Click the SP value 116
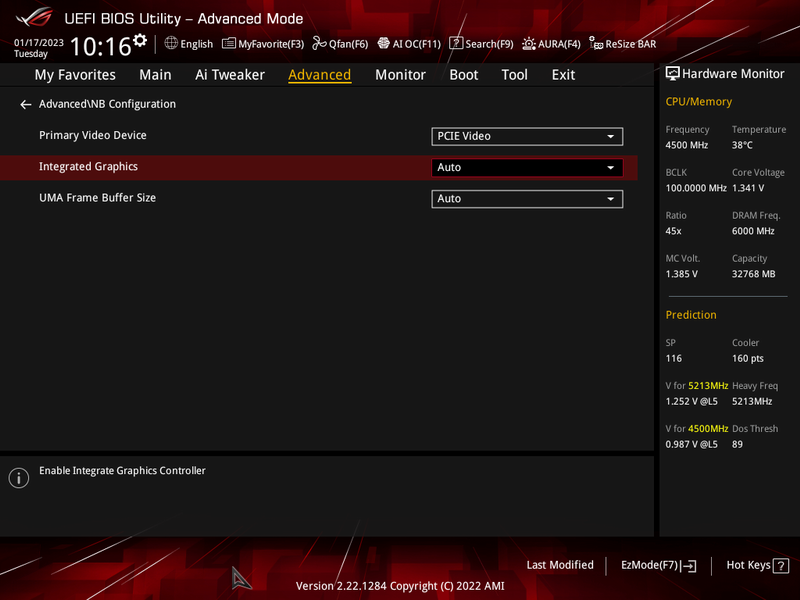This screenshot has height=600, width=800. [673, 359]
